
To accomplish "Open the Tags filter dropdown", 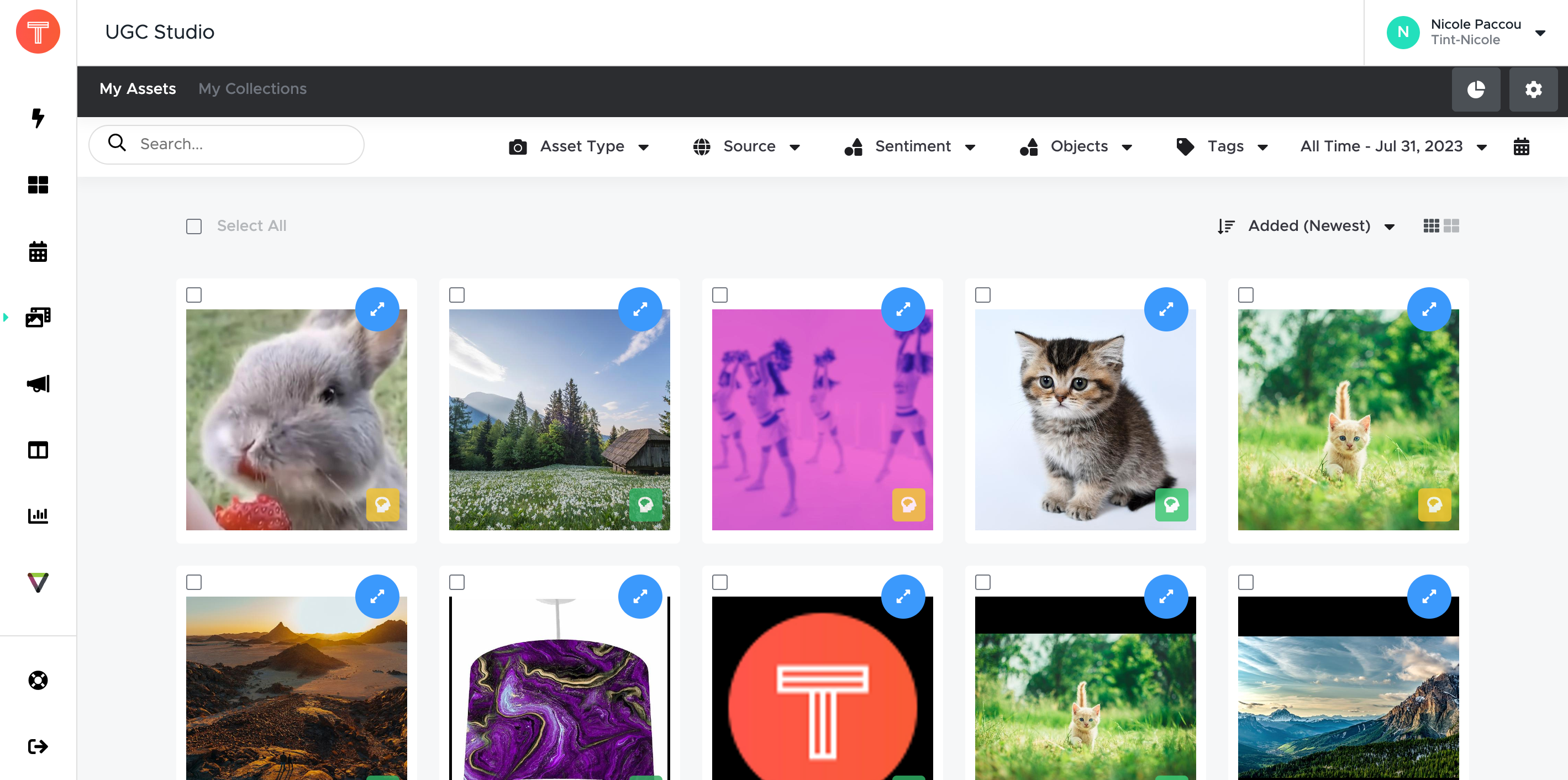I will click(1222, 146).
